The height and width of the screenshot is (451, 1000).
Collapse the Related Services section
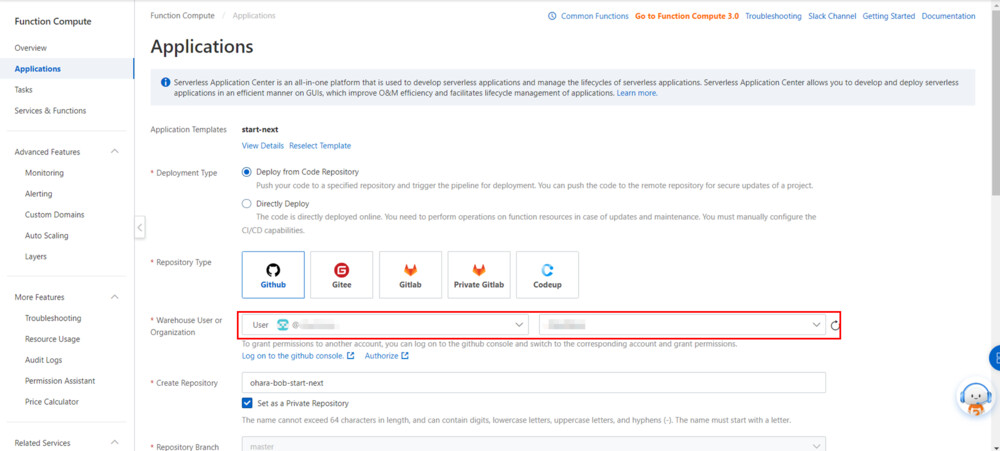[x=115, y=443]
